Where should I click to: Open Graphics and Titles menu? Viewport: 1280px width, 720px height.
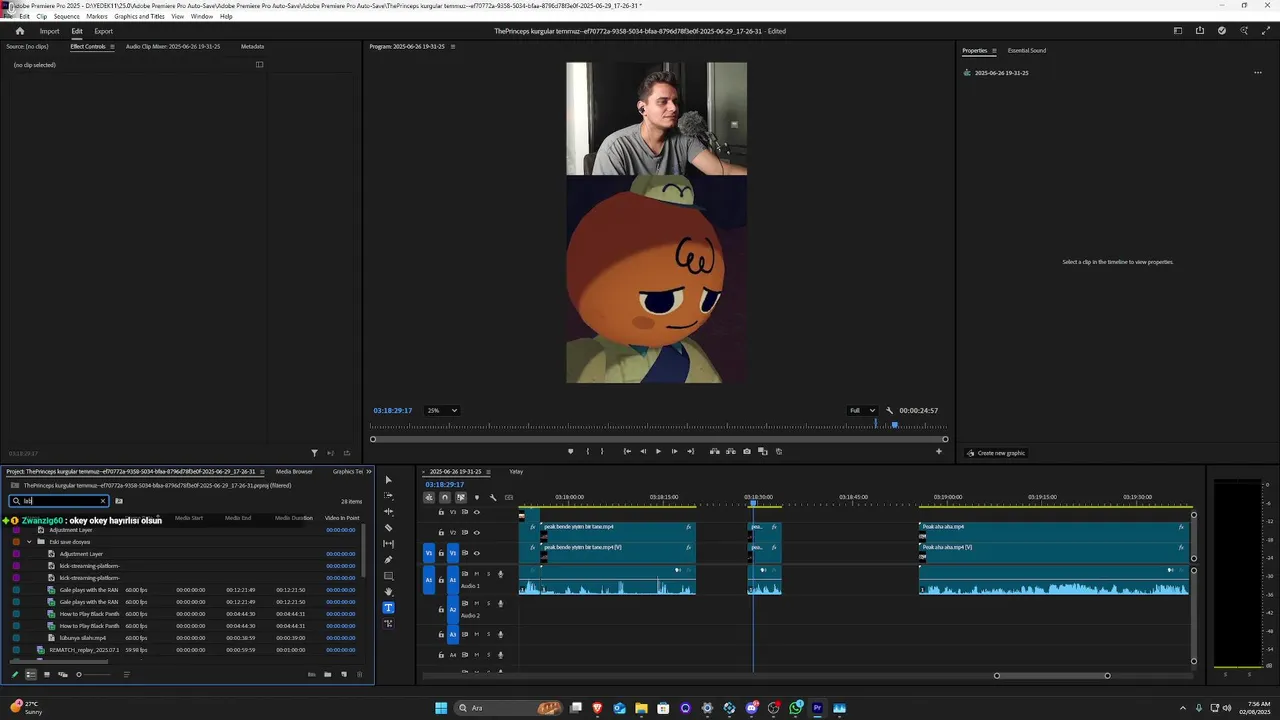coord(140,17)
